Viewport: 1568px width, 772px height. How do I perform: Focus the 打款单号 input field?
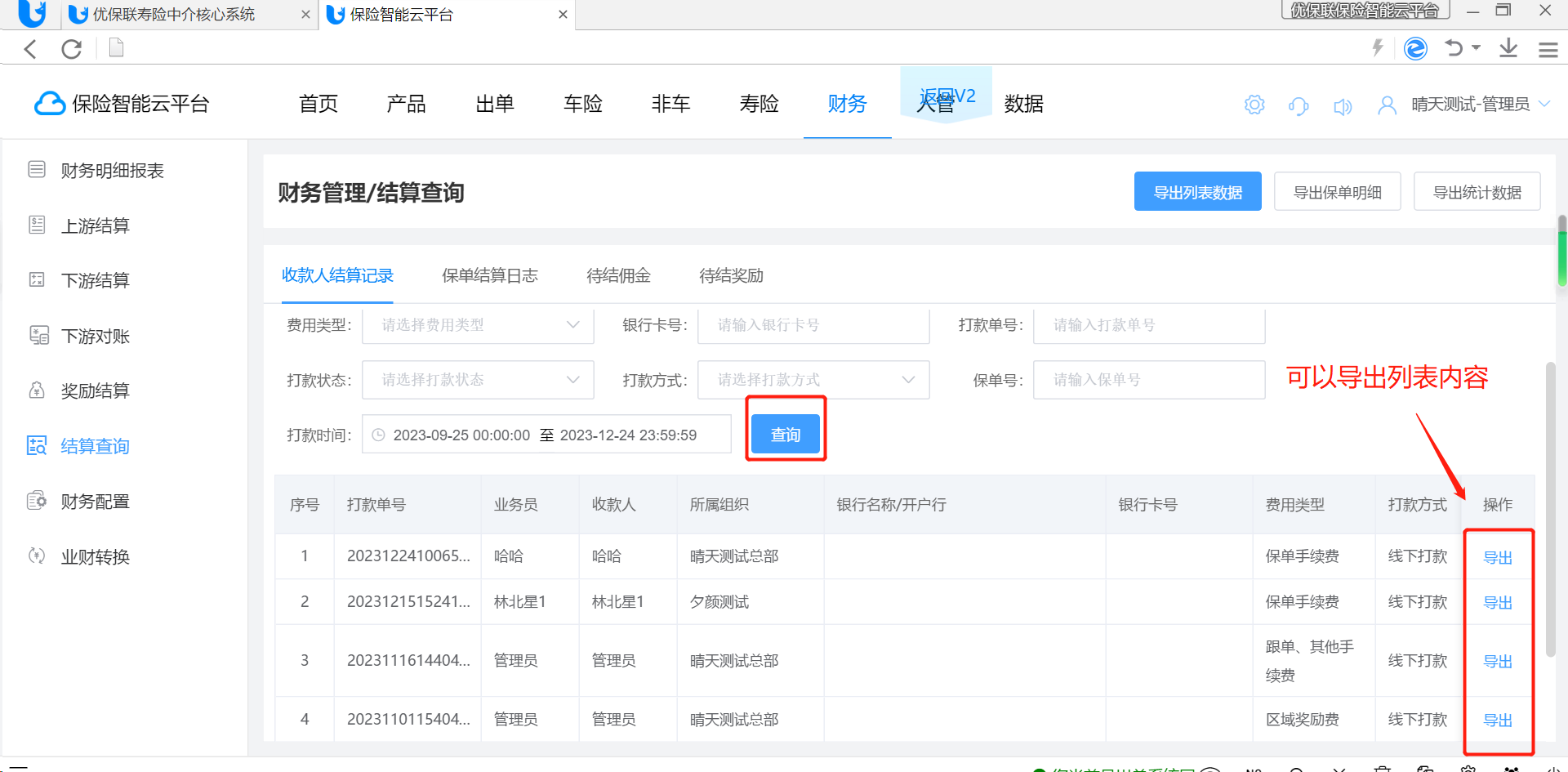click(x=1149, y=325)
